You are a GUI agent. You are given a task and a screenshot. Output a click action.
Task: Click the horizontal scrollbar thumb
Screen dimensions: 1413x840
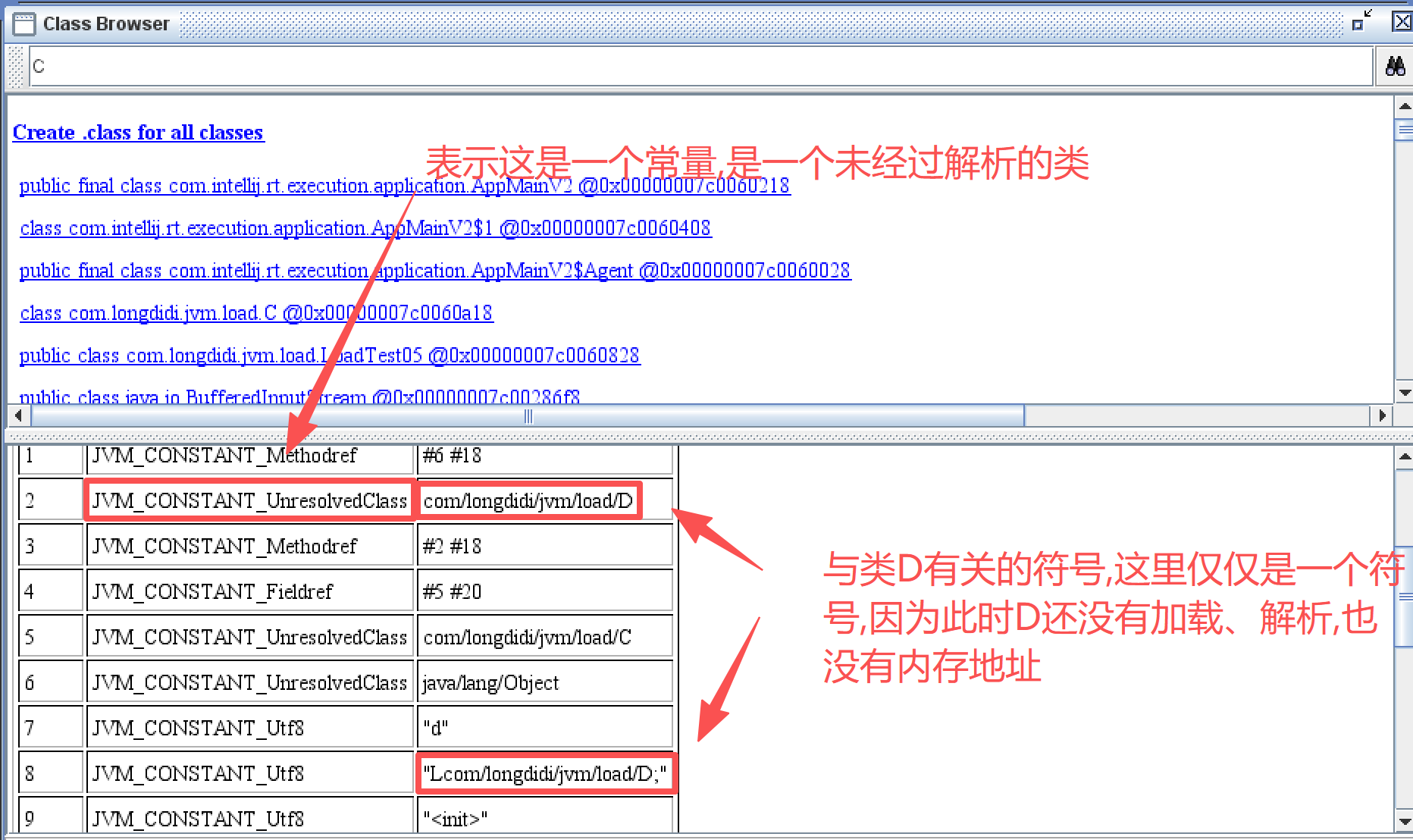(x=528, y=415)
